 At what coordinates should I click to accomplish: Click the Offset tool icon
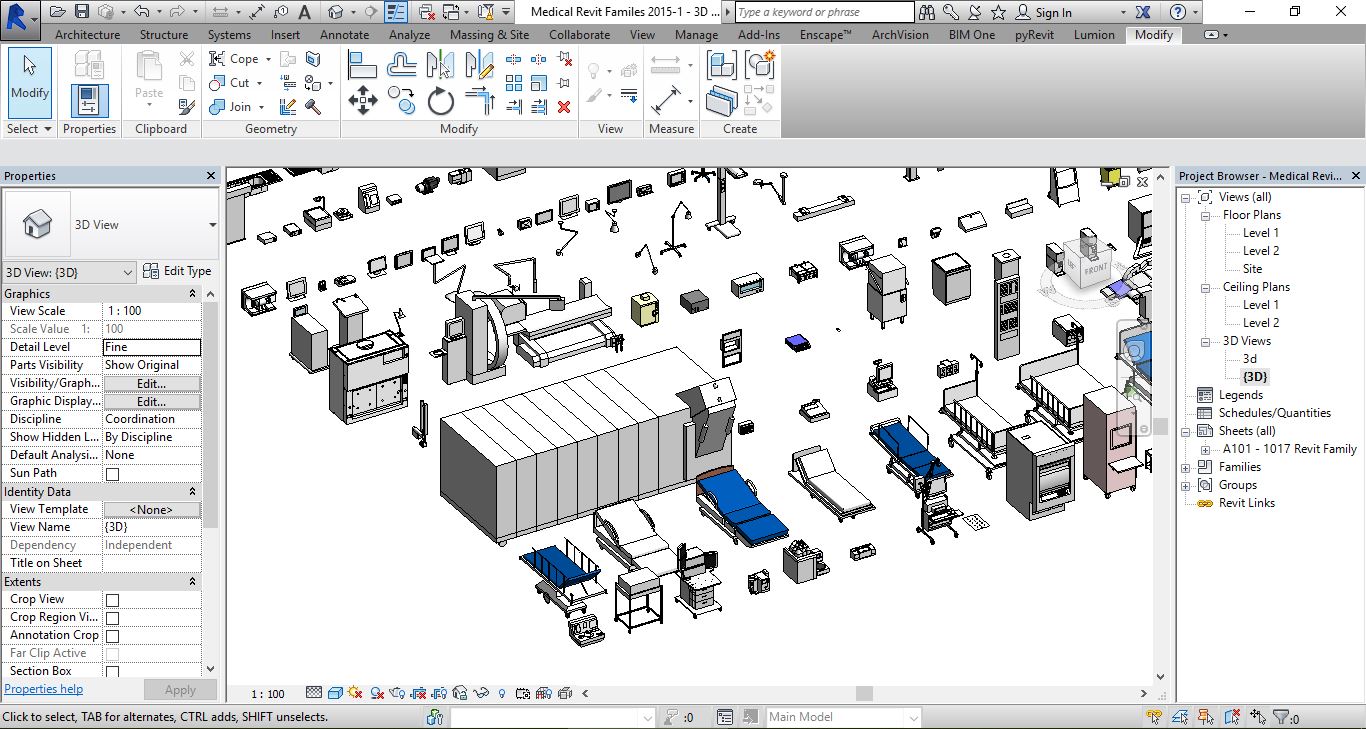click(x=401, y=66)
